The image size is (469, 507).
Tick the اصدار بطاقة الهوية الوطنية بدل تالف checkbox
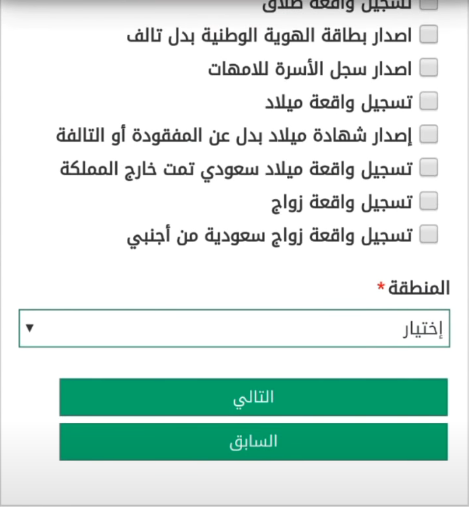point(429,34)
